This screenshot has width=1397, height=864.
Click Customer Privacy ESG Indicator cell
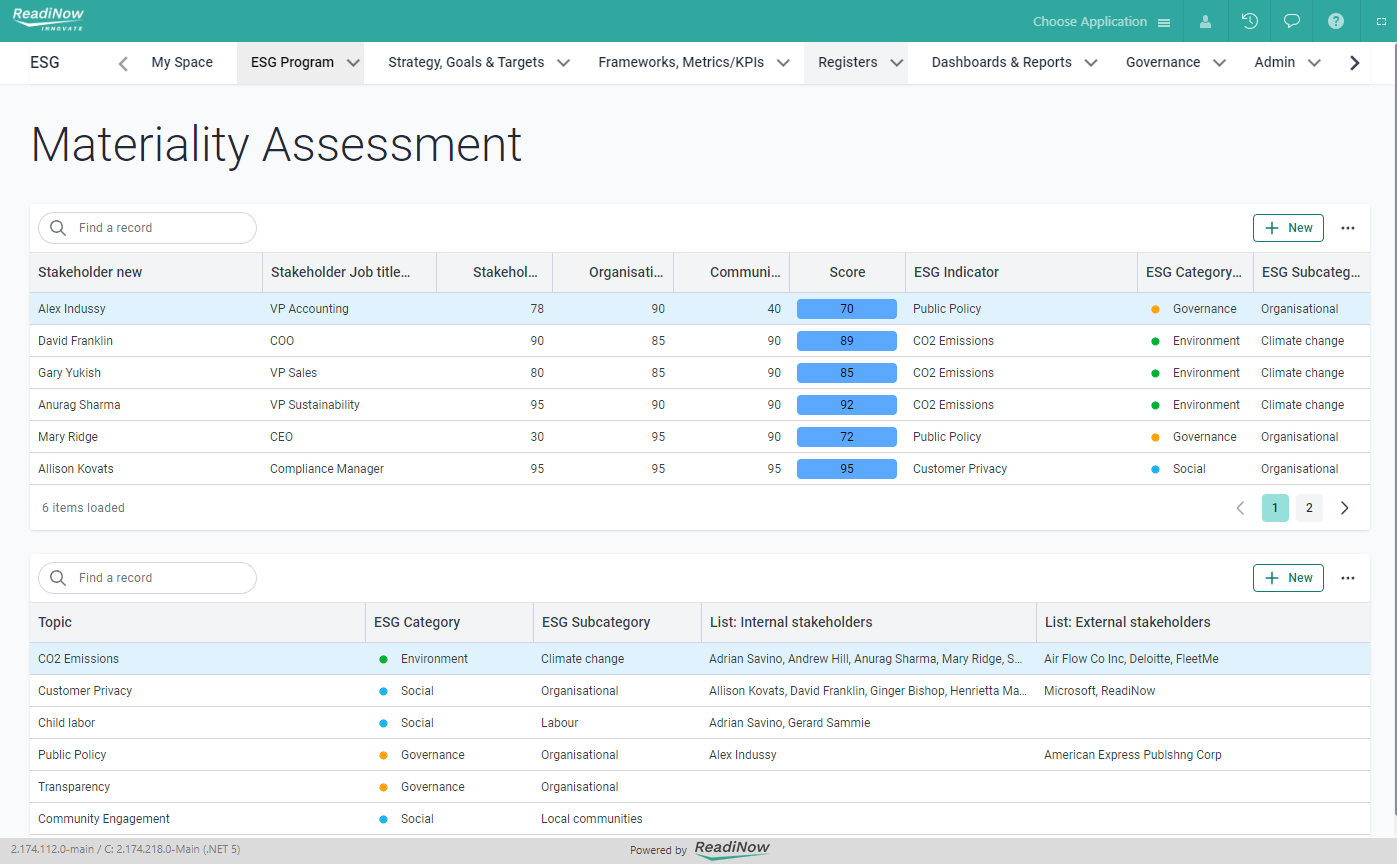(x=960, y=469)
